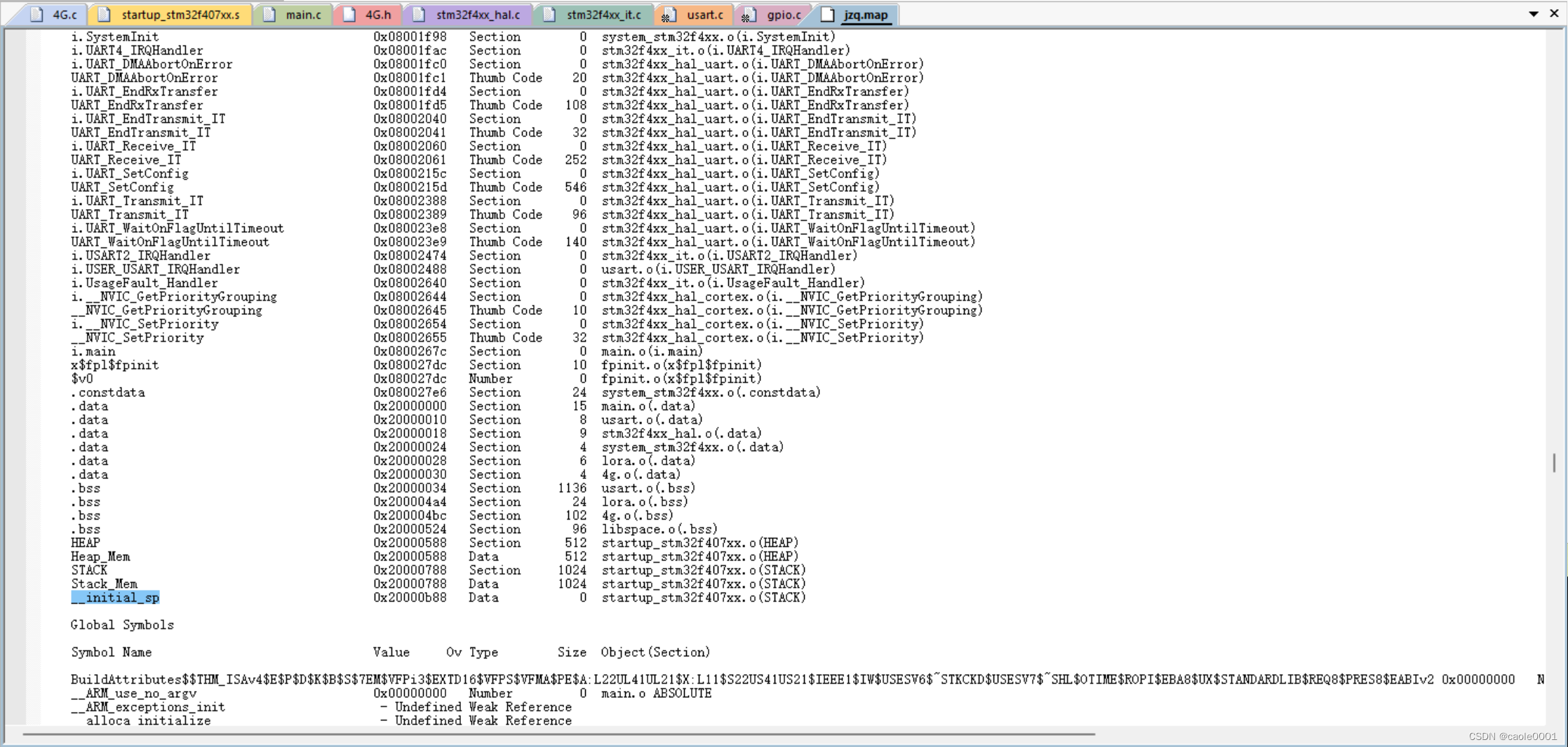Click the file icon on main.c tab
Image resolution: width=1568 pixels, height=747 pixels.
(x=269, y=15)
